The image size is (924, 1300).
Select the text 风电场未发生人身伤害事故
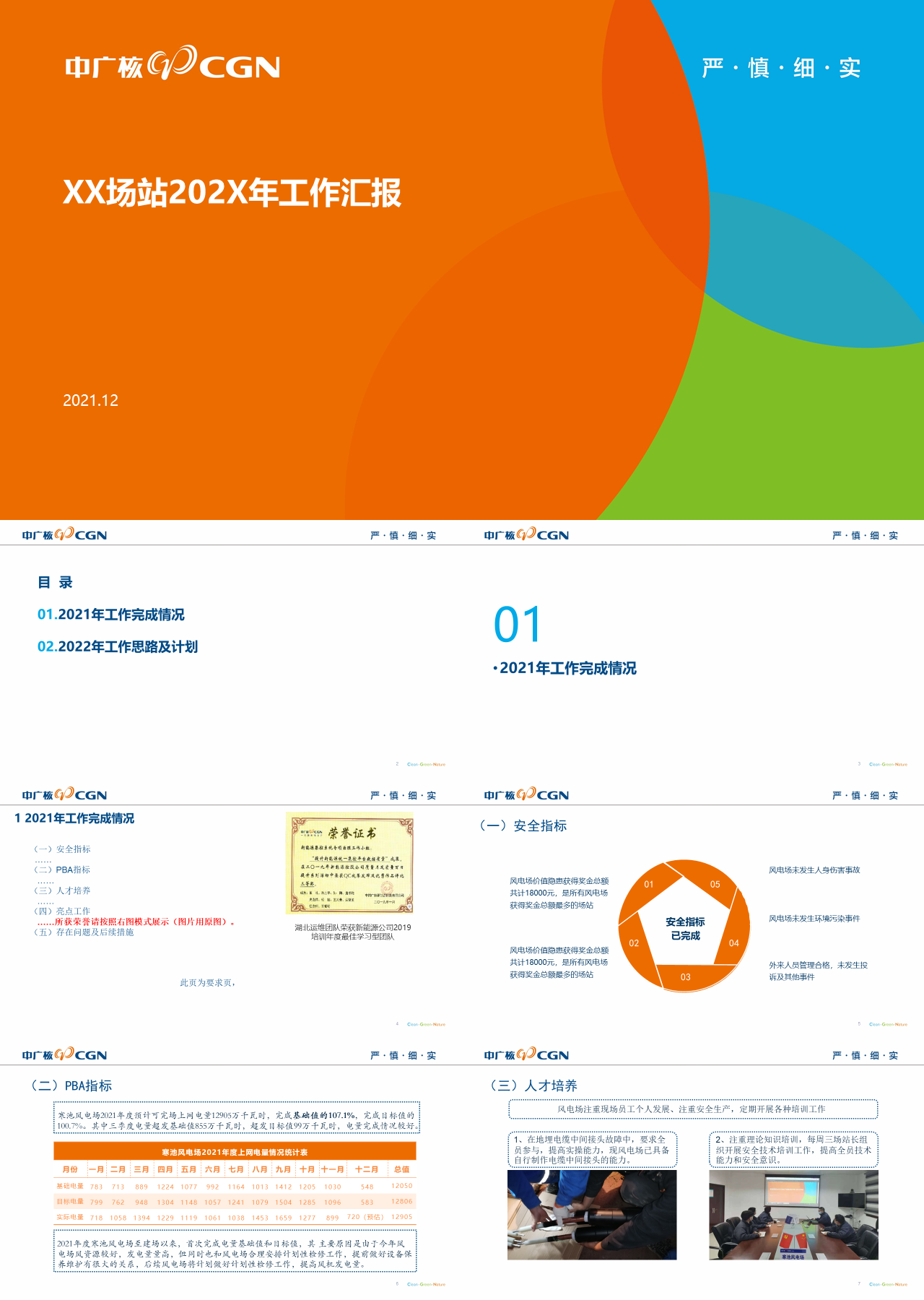[x=814, y=870]
